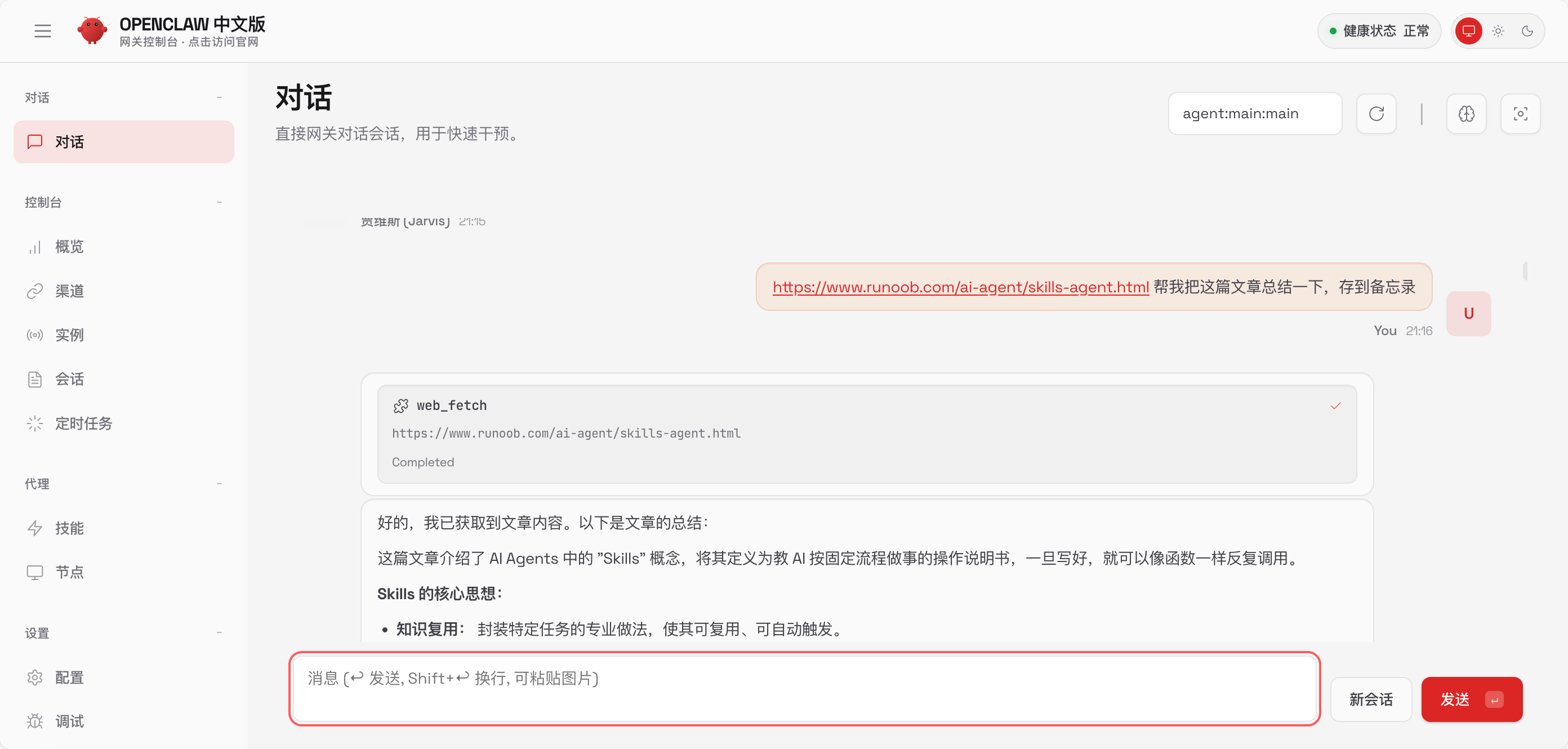This screenshot has width=1568, height=749.
Task: Click the refresh chat icon
Action: tap(1375, 114)
